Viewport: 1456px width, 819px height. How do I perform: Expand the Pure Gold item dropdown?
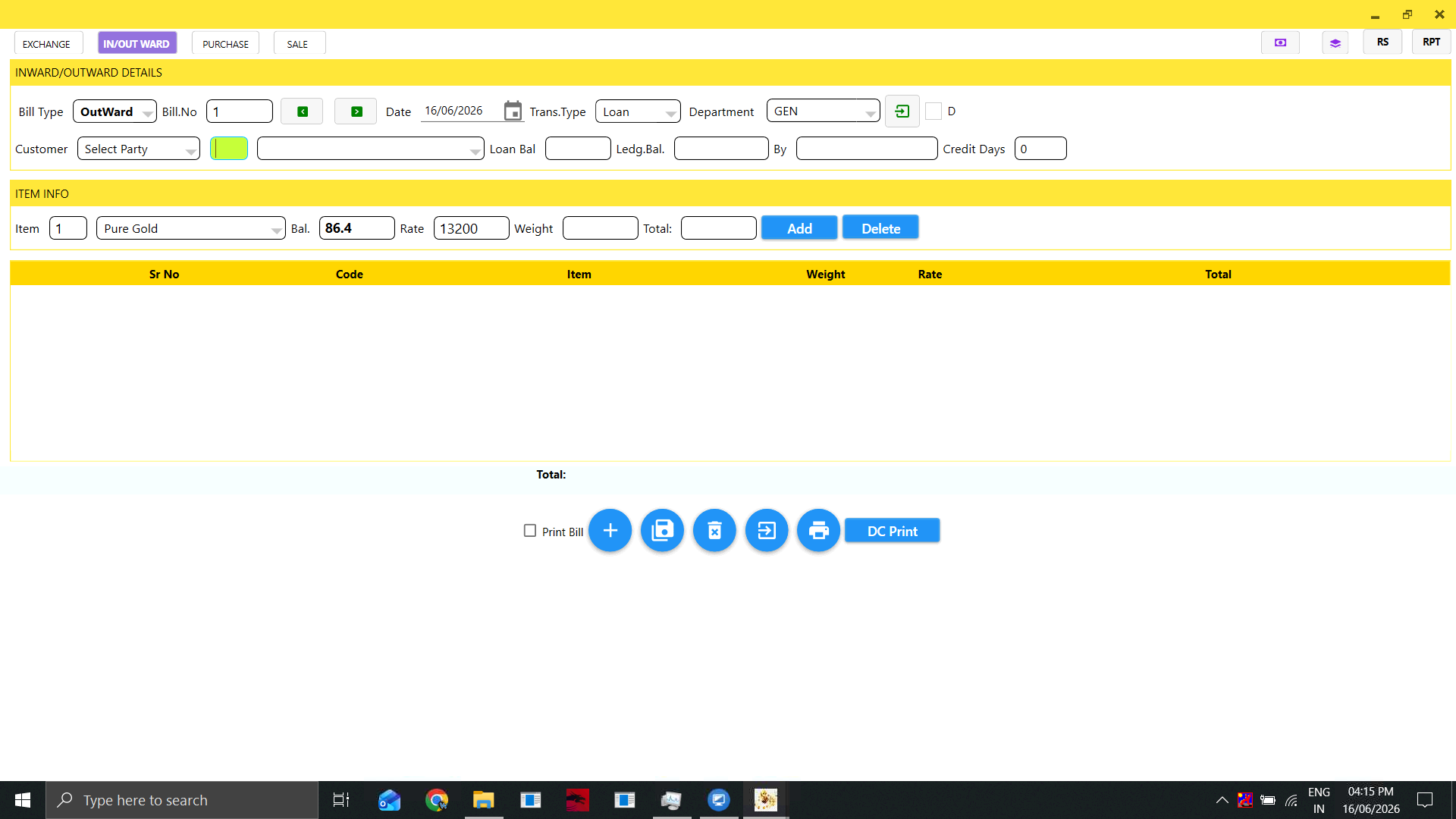tap(190, 228)
